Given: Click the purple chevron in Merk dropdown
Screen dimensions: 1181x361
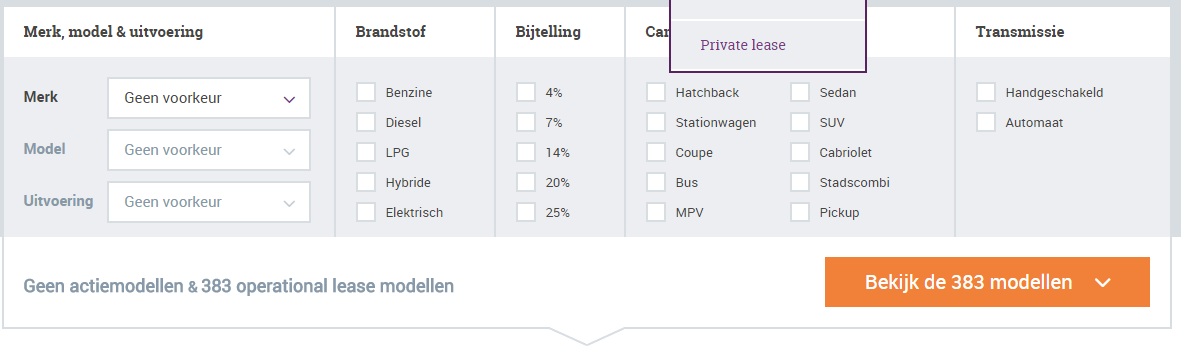Looking at the screenshot, I should [289, 99].
